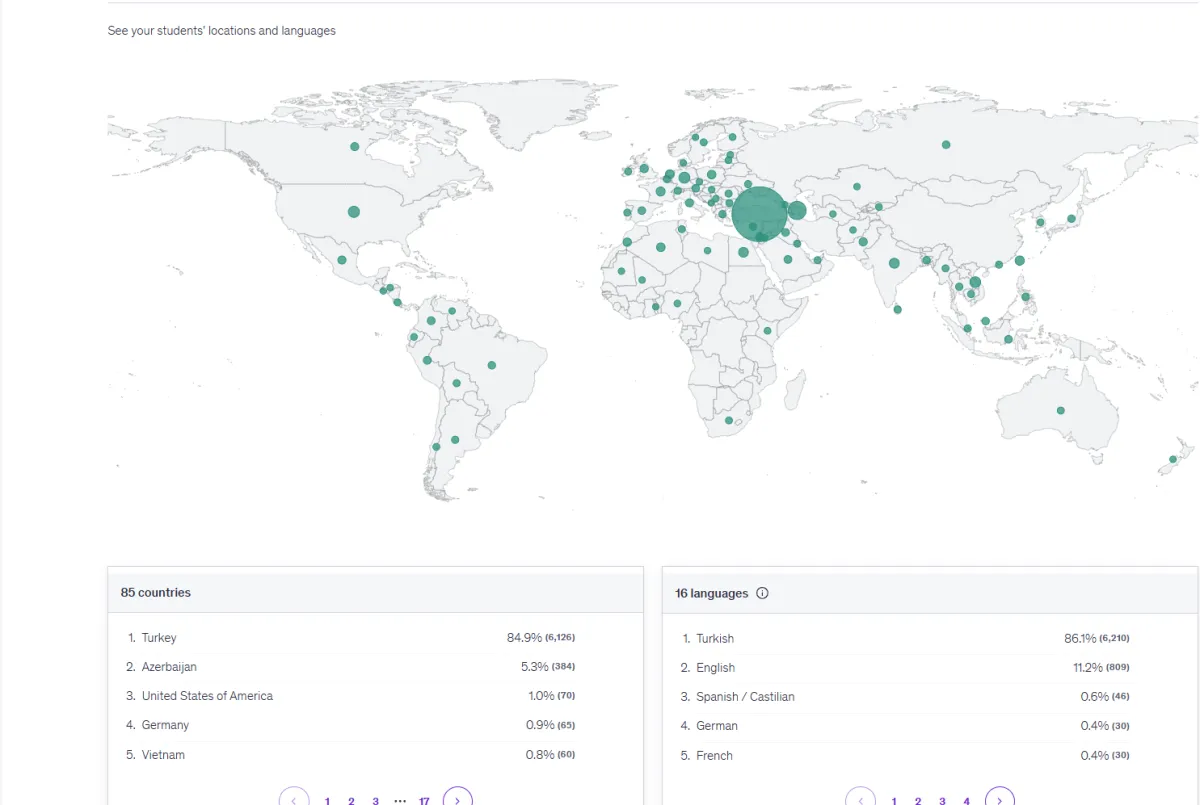Open page 2 of countries list
The width and height of the screenshot is (1200, 805).
tap(351, 800)
